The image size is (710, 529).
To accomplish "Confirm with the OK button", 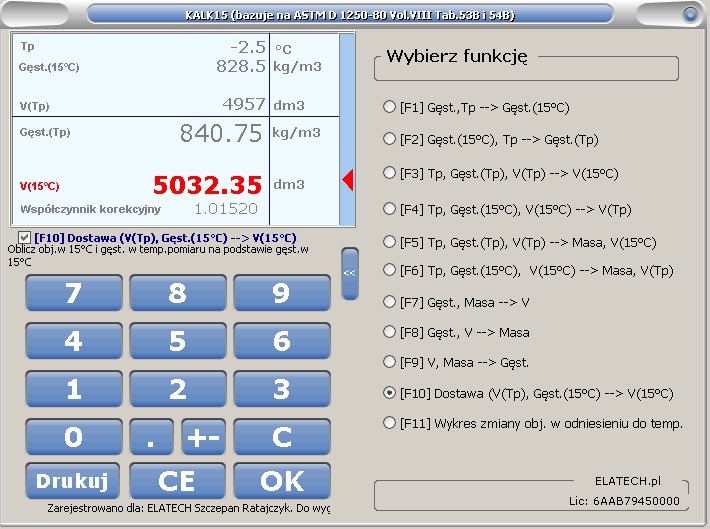I will [x=282, y=481].
